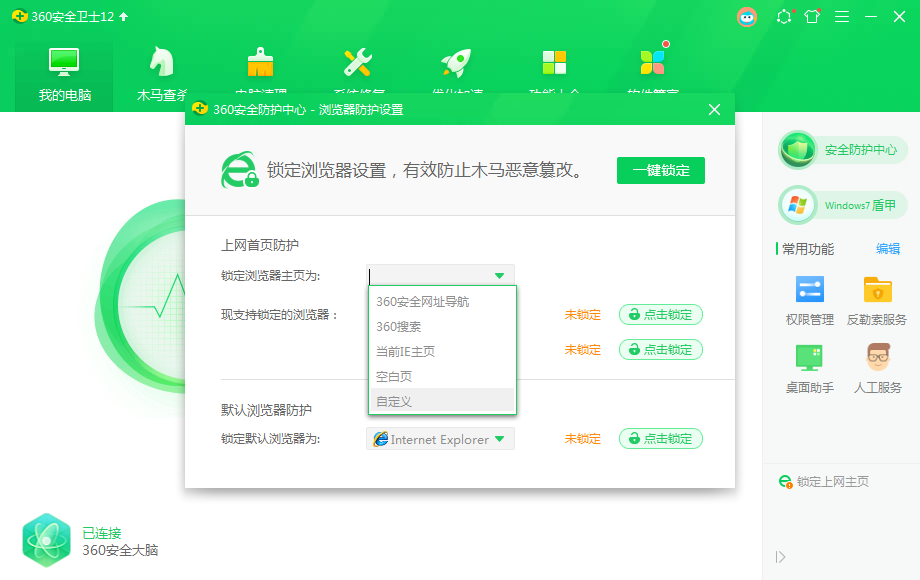
Task: Open the 锁定浏览器主页为 dropdown arrow
Action: click(x=499, y=275)
